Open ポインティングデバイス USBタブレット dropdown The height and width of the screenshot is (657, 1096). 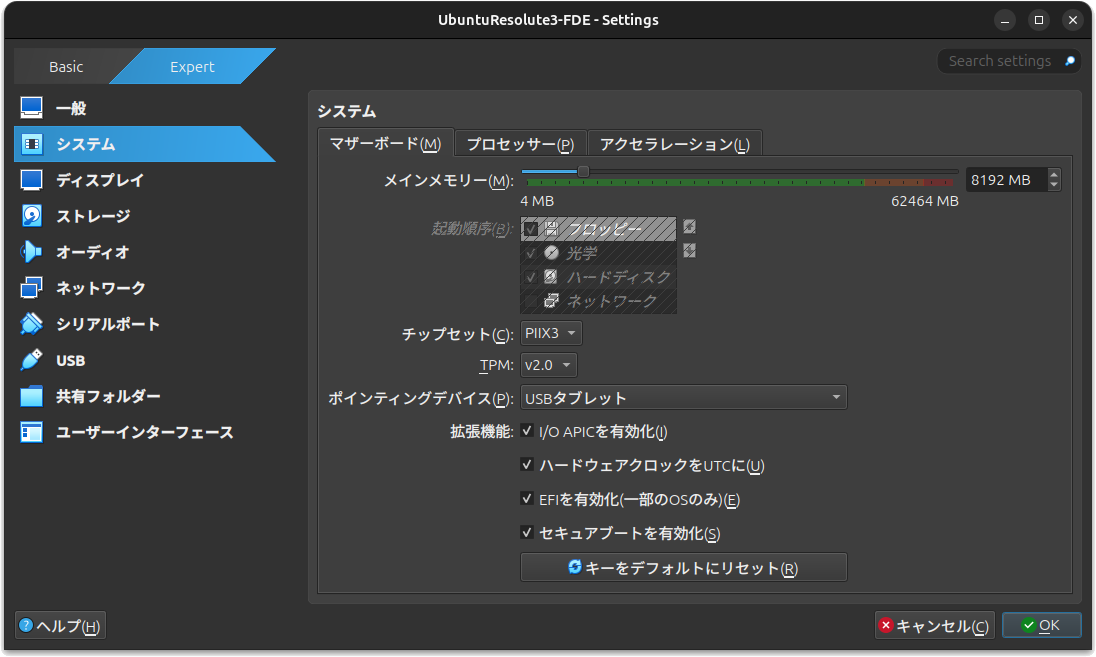683,398
